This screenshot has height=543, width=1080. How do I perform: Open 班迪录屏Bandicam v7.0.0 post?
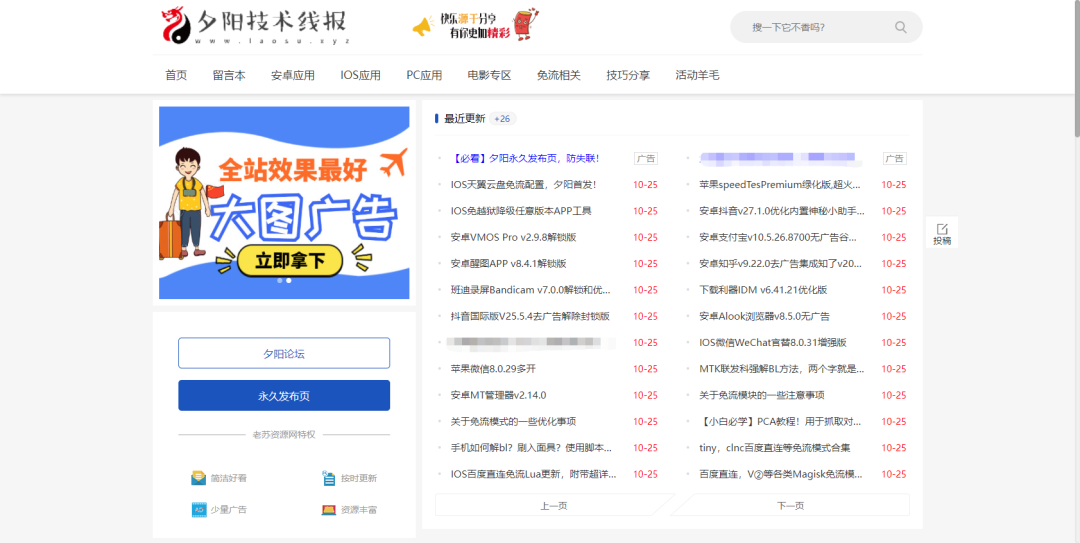[531, 290]
